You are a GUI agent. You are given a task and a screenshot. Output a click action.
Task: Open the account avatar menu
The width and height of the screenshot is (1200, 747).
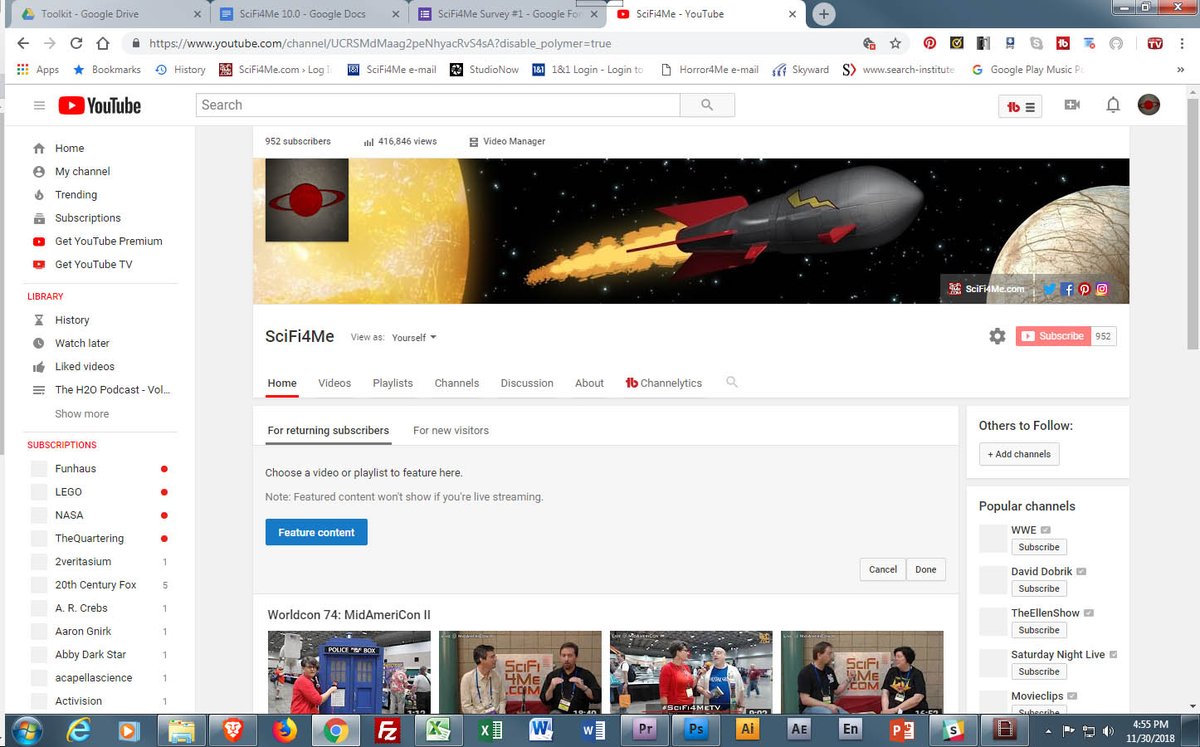(1149, 105)
